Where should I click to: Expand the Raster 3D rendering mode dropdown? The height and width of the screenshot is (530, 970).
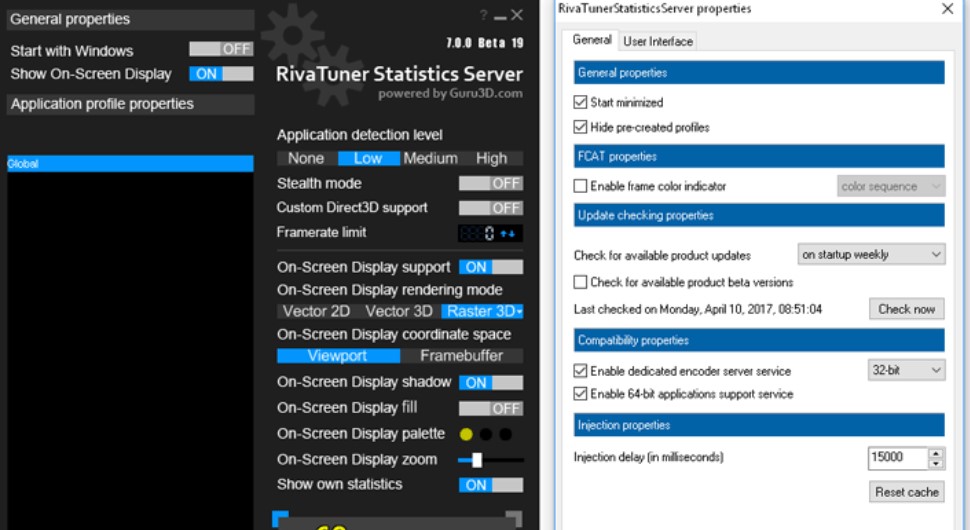484,312
